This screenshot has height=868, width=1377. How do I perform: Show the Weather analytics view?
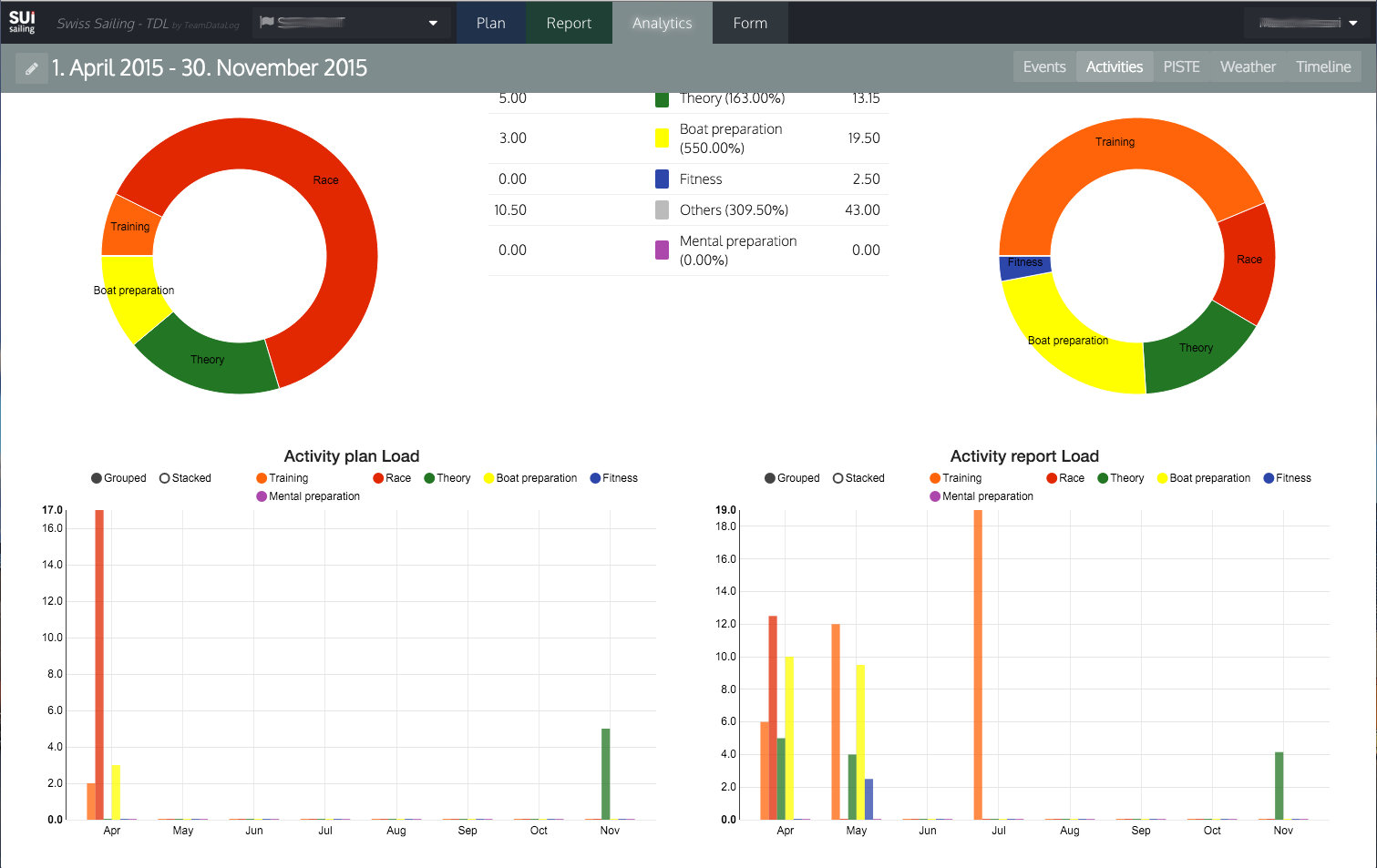1248,66
